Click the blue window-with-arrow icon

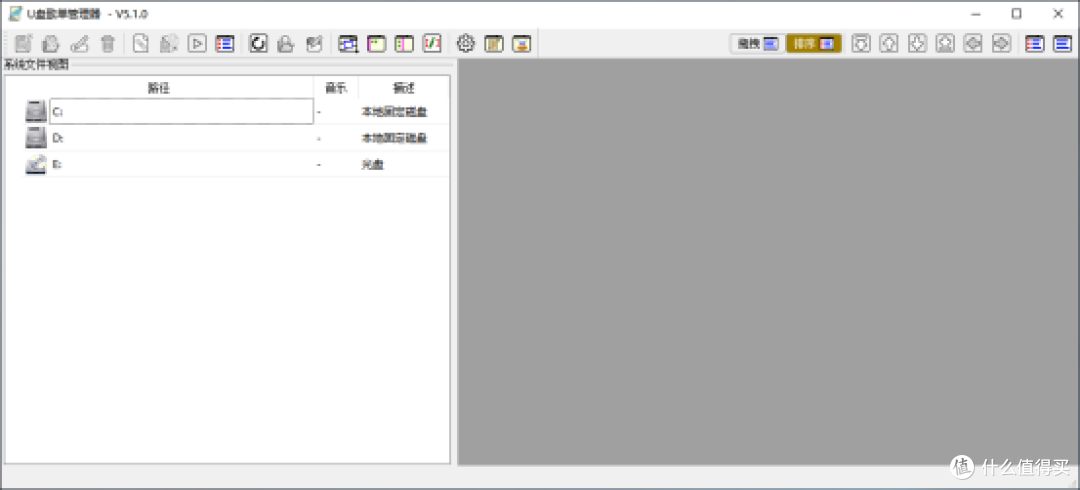pyautogui.click(x=349, y=44)
